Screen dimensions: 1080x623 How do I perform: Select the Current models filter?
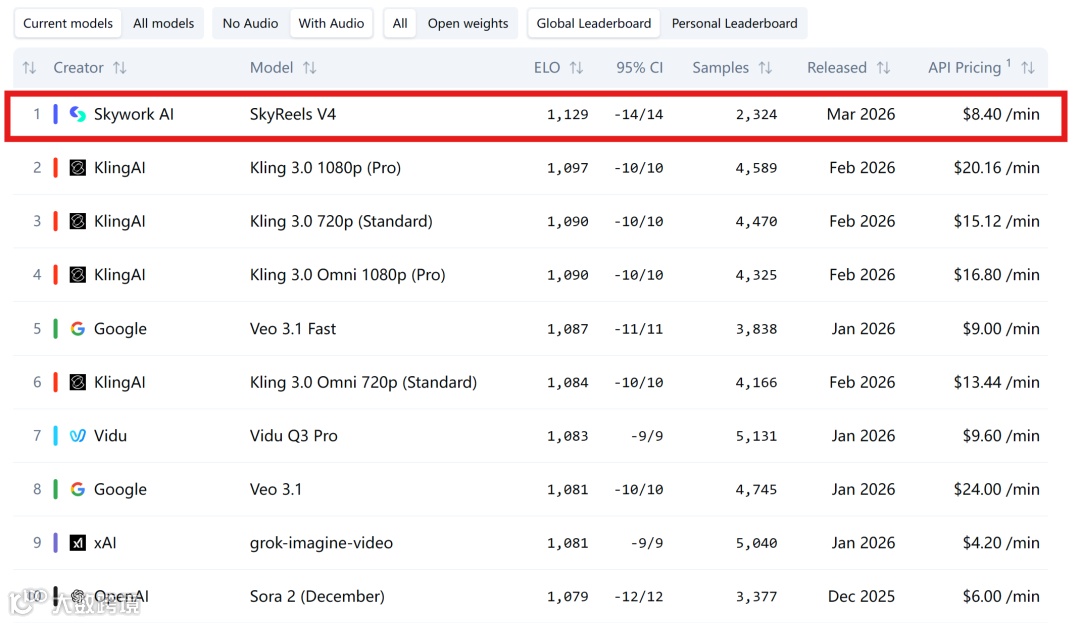pos(68,23)
